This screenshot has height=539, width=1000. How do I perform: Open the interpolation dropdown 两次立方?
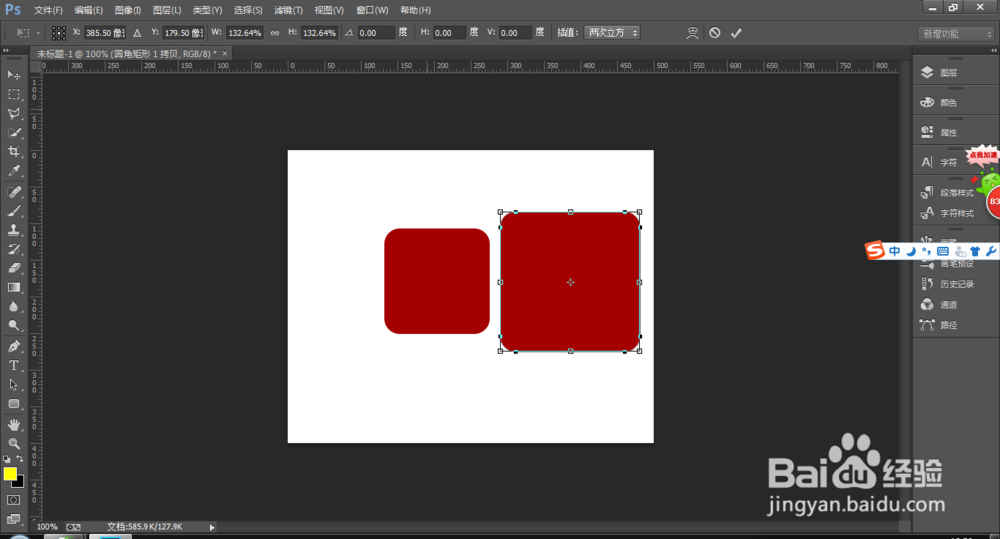(612, 33)
